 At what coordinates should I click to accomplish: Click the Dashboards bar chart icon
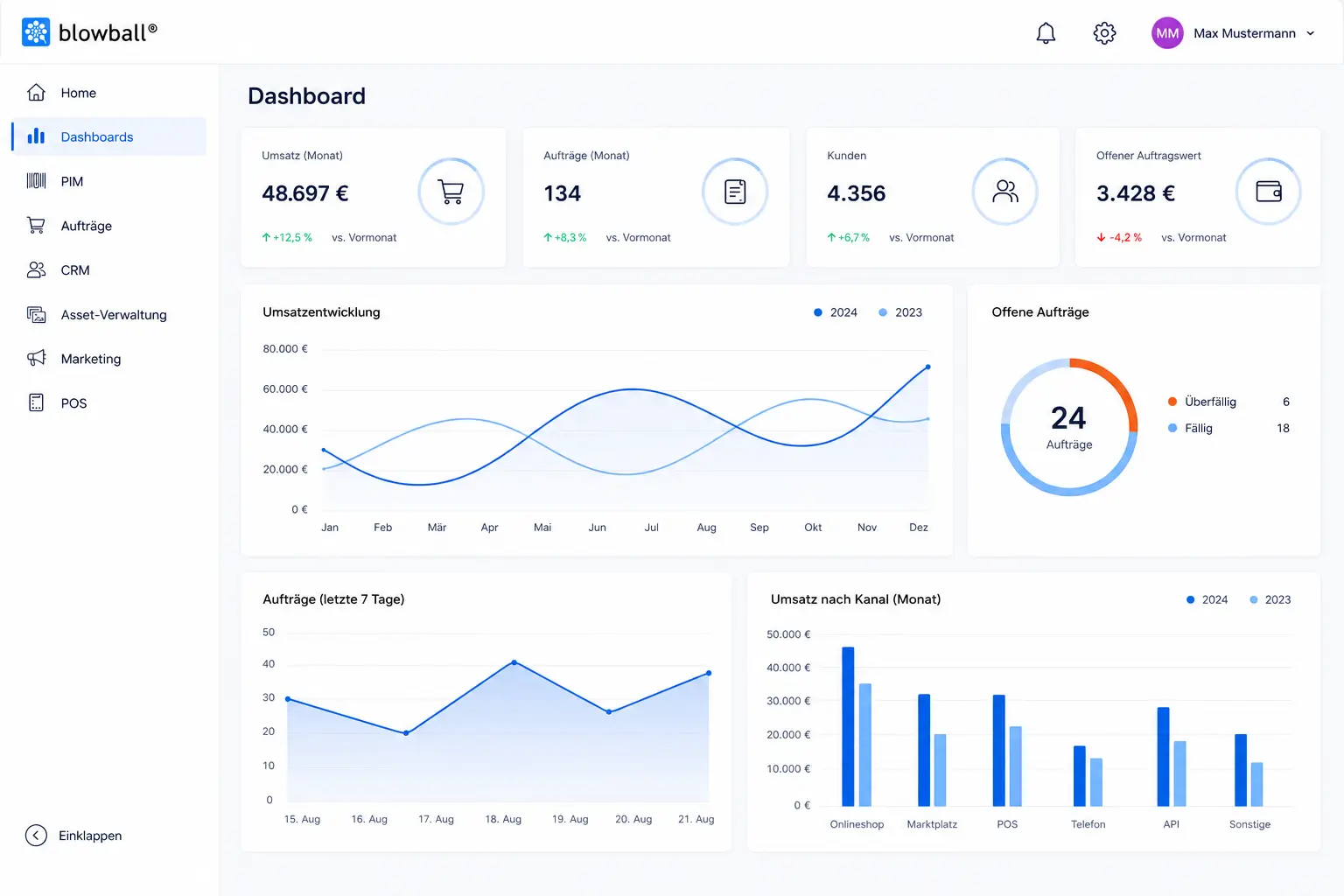coord(36,136)
